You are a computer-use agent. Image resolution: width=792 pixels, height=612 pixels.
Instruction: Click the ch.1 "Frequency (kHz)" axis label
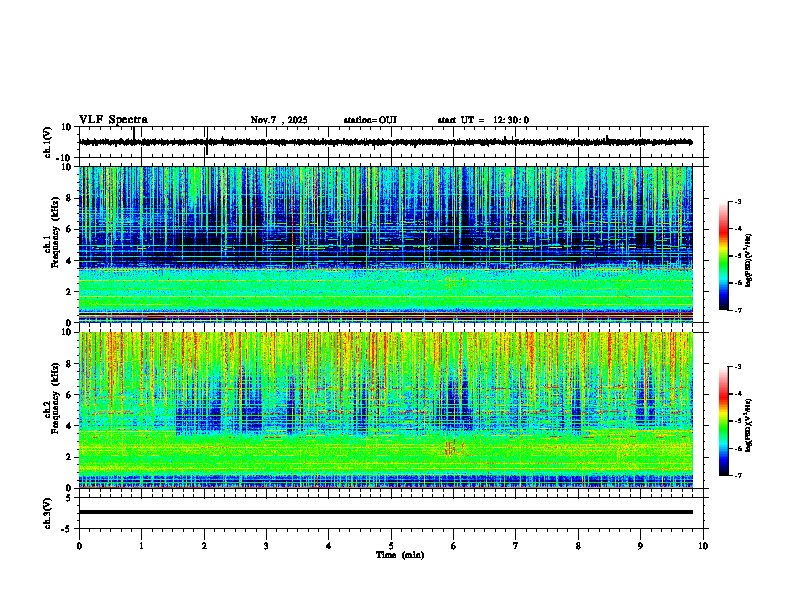click(55, 232)
